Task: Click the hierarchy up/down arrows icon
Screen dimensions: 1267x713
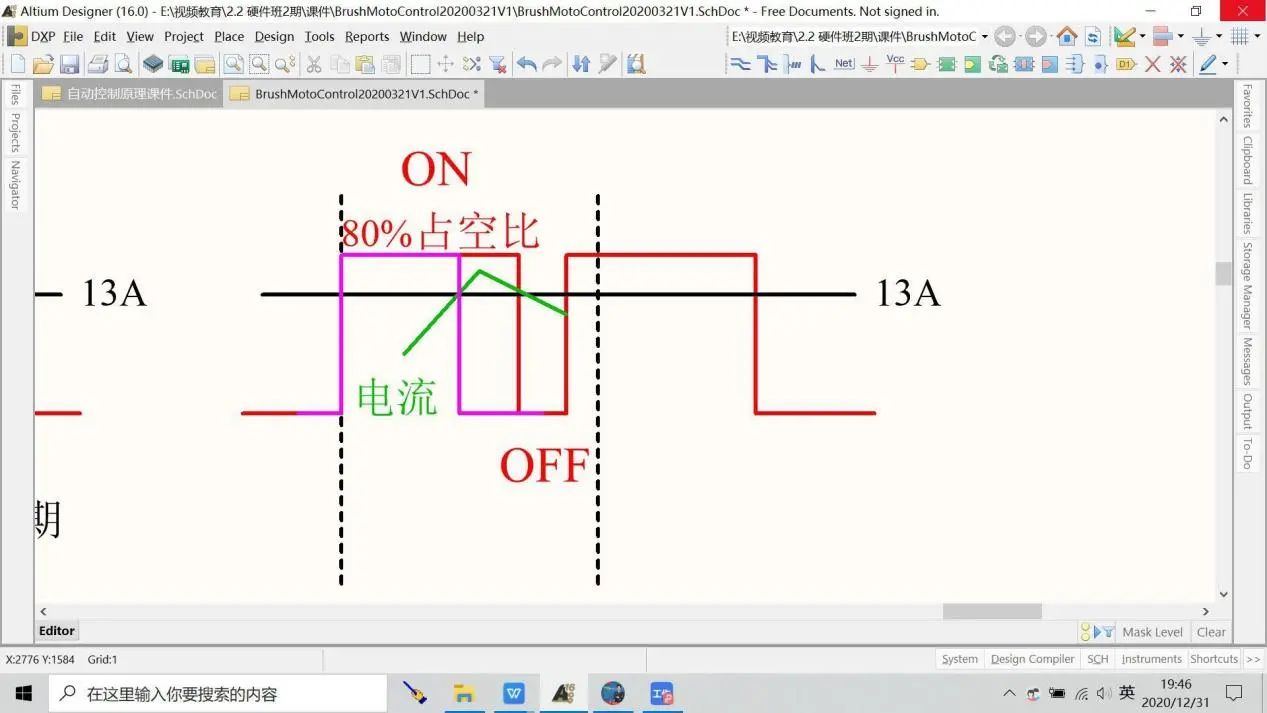Action: [x=581, y=64]
